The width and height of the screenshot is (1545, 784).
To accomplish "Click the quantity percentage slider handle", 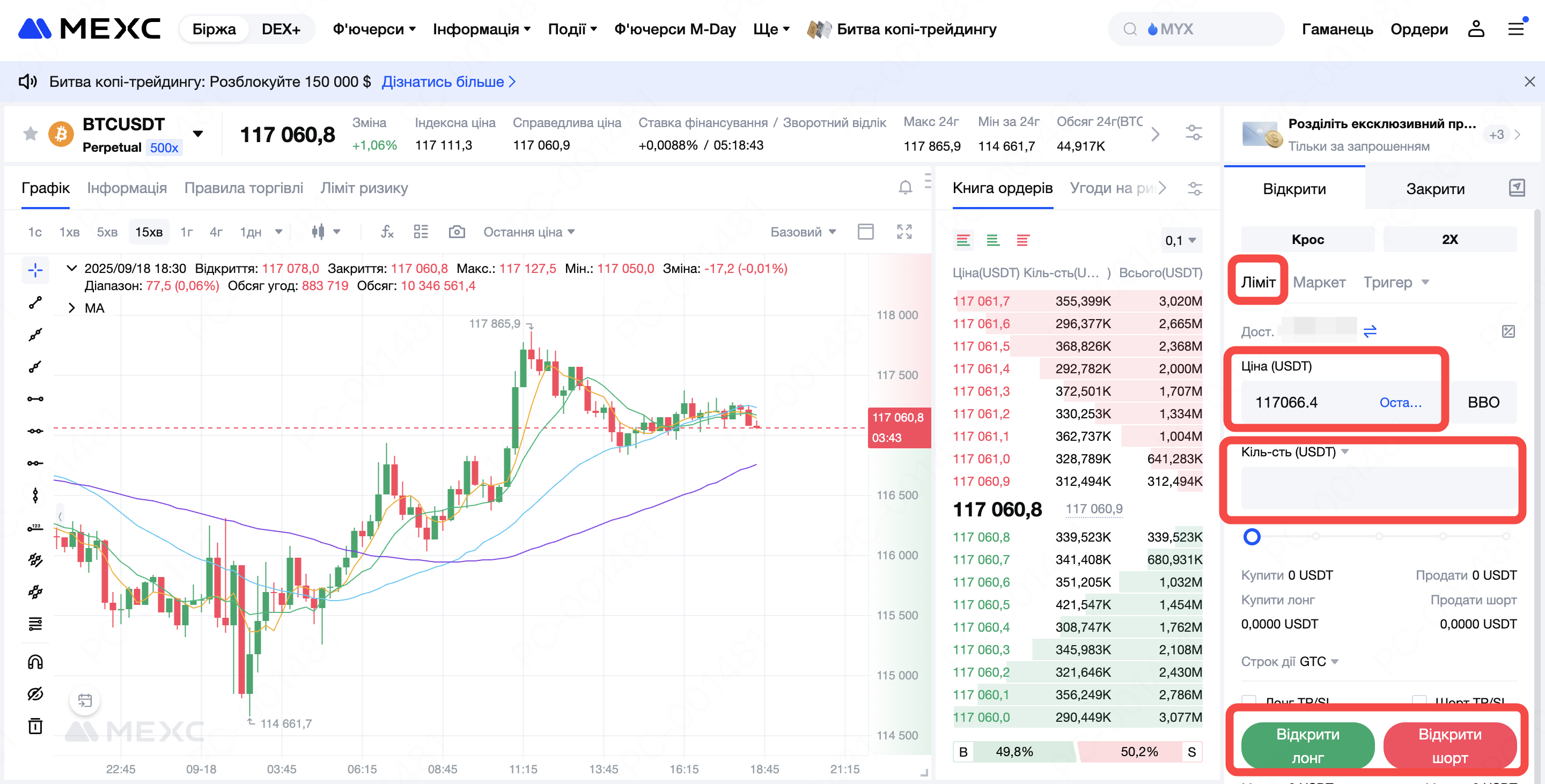I will tap(1251, 536).
